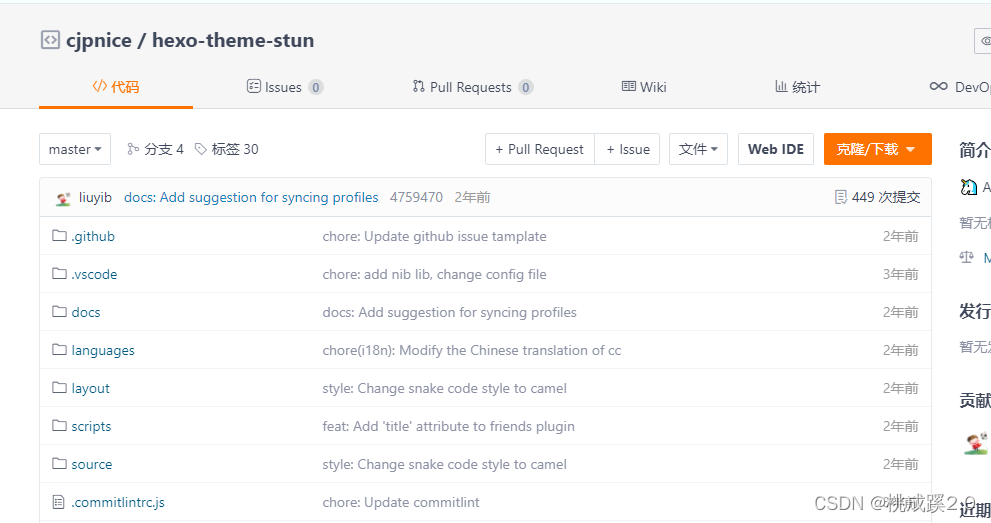This screenshot has width=991, height=523.
Task: View the 标签 30 tags list
Action: pos(226,149)
